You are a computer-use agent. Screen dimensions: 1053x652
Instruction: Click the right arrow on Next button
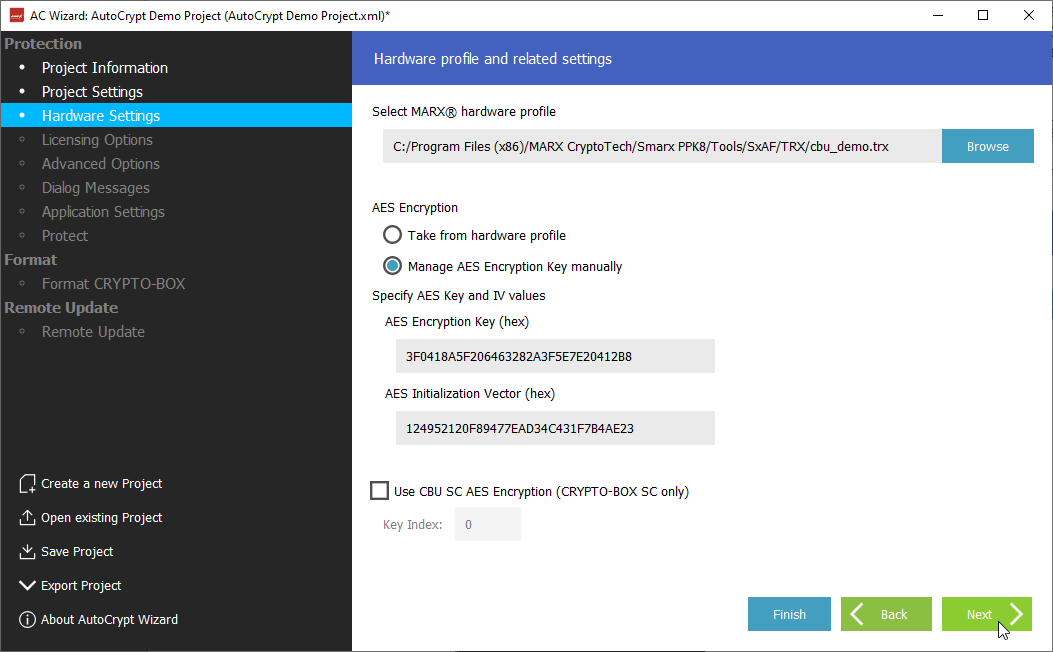pos(1015,614)
